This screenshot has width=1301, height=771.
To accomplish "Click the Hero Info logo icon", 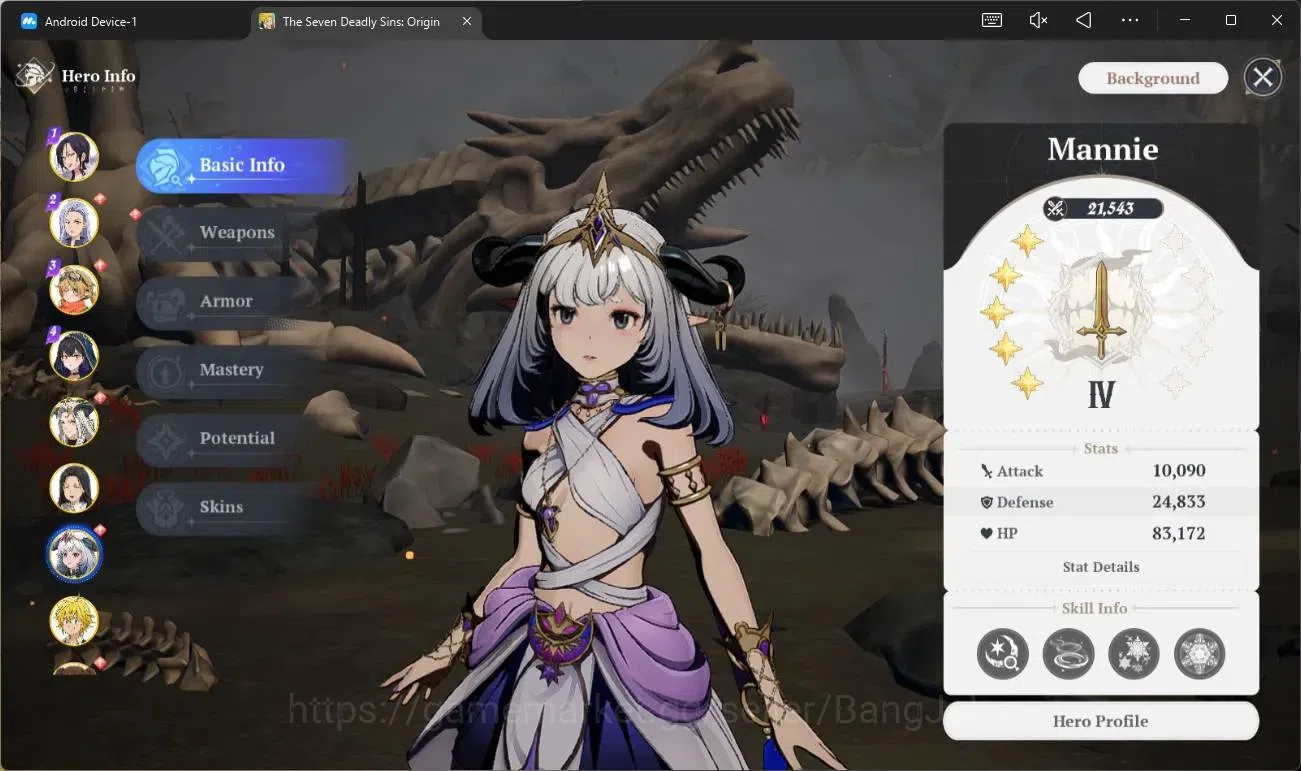I will 35,77.
